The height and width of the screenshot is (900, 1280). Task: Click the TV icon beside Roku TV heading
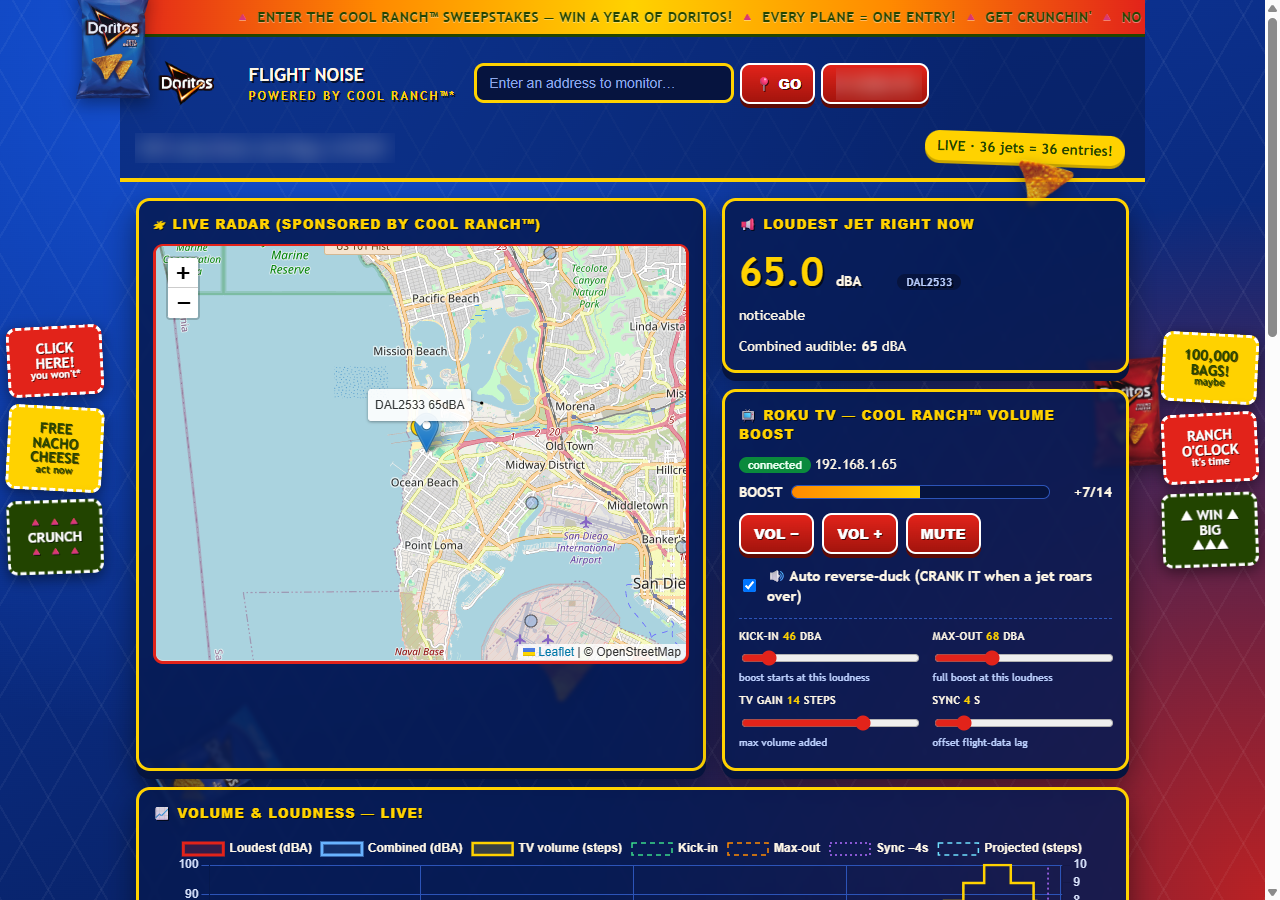[747, 415]
